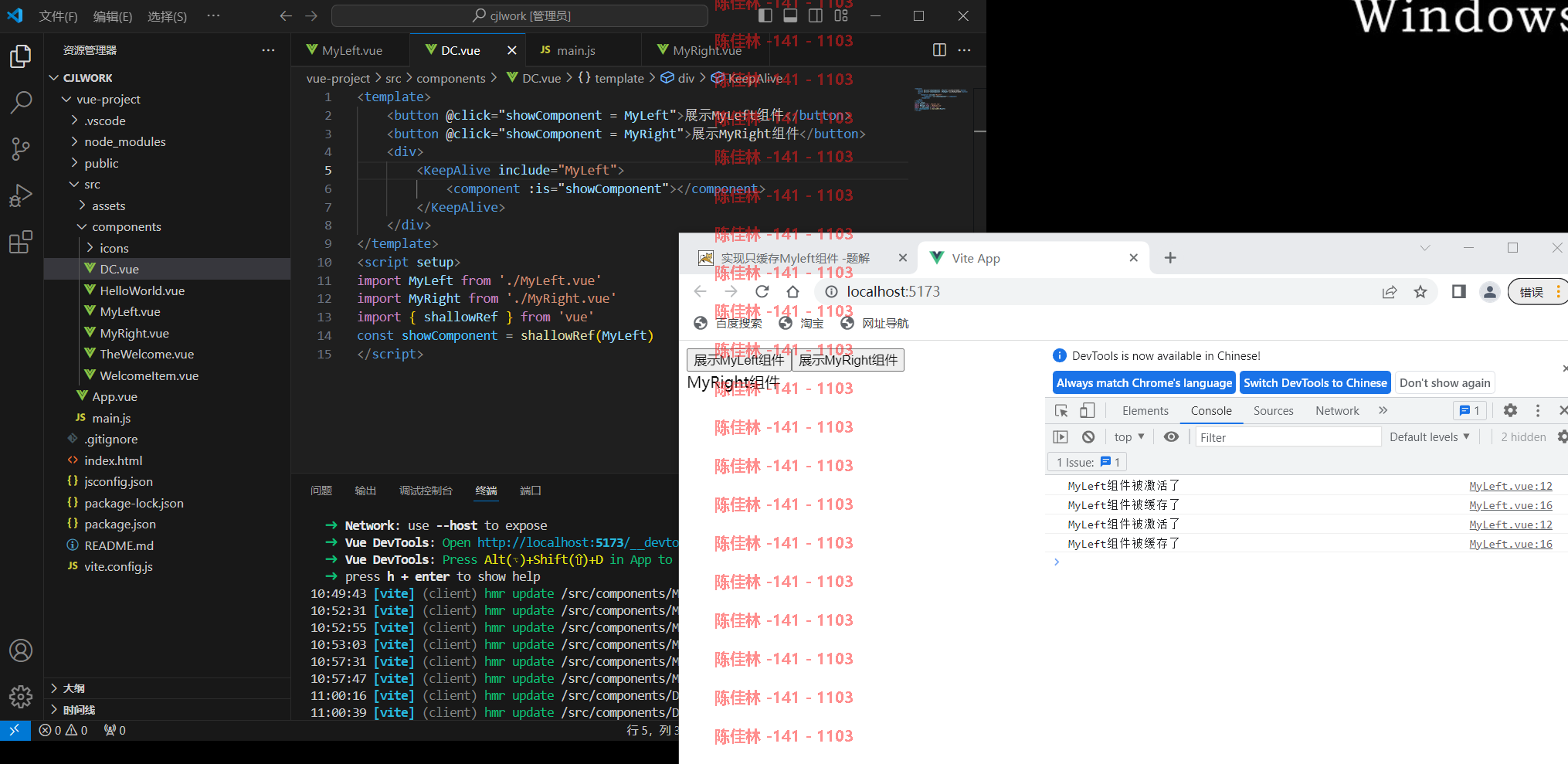This screenshot has width=1568, height=764.
Task: Go to Chrome home page
Action: [x=792, y=291]
